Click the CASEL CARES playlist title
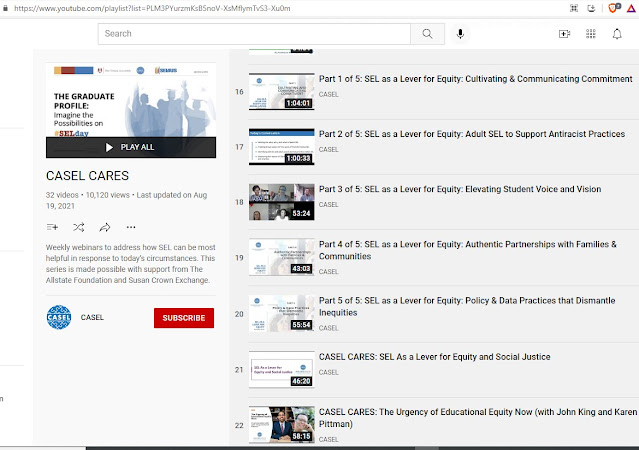639x450 pixels. [x=87, y=176]
